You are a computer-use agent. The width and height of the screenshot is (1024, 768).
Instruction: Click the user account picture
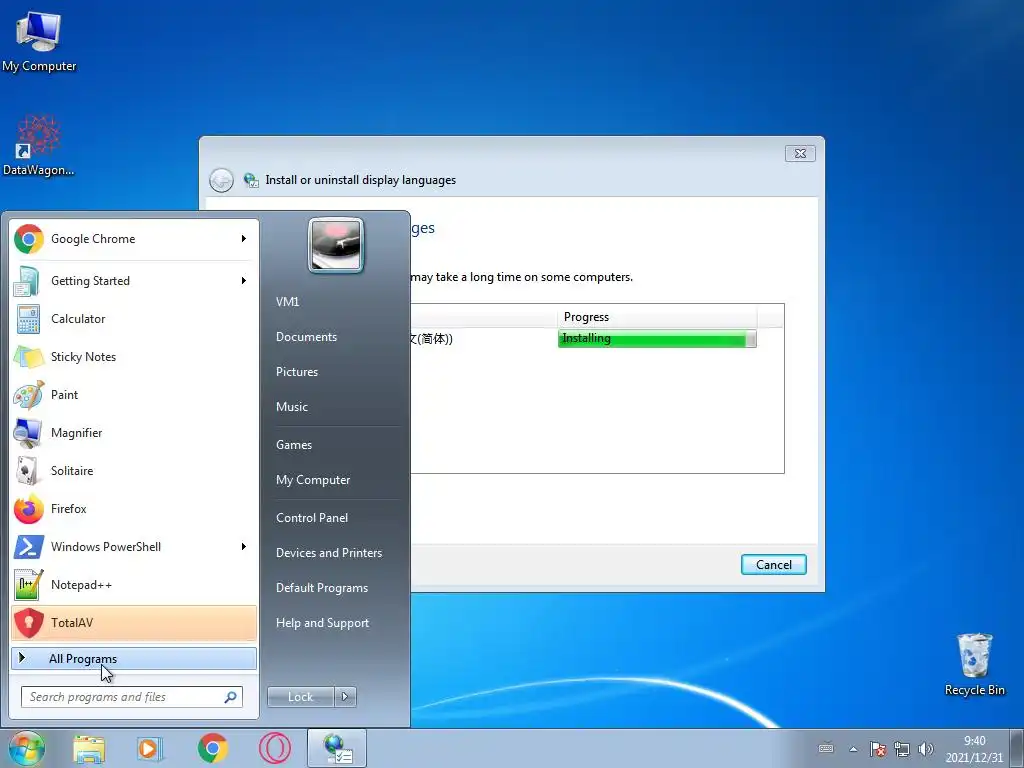point(336,246)
